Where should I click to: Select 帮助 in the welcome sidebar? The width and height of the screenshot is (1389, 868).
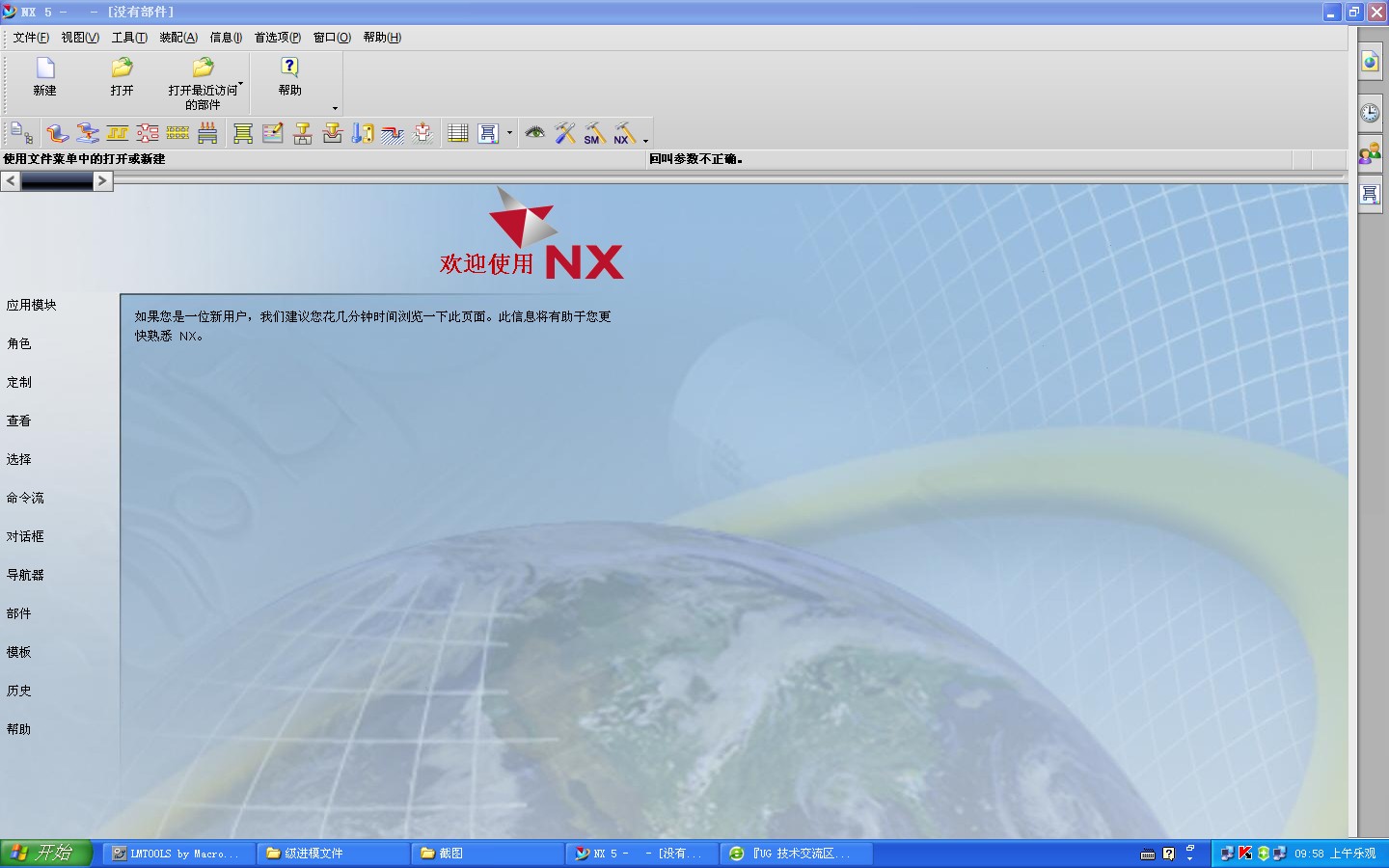[x=19, y=729]
